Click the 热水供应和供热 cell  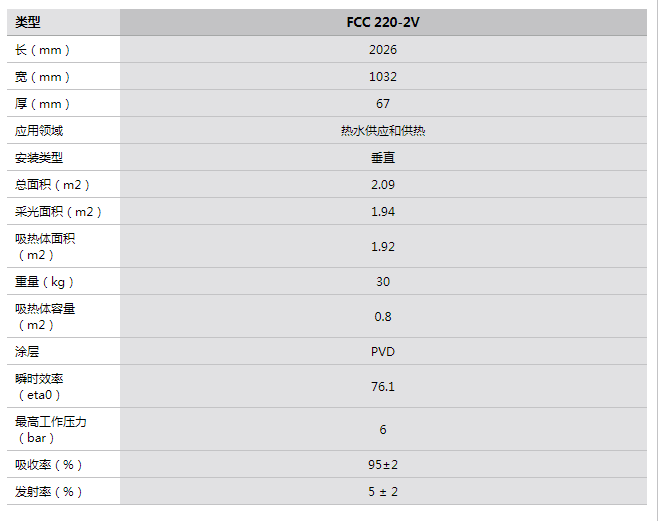click(382, 131)
